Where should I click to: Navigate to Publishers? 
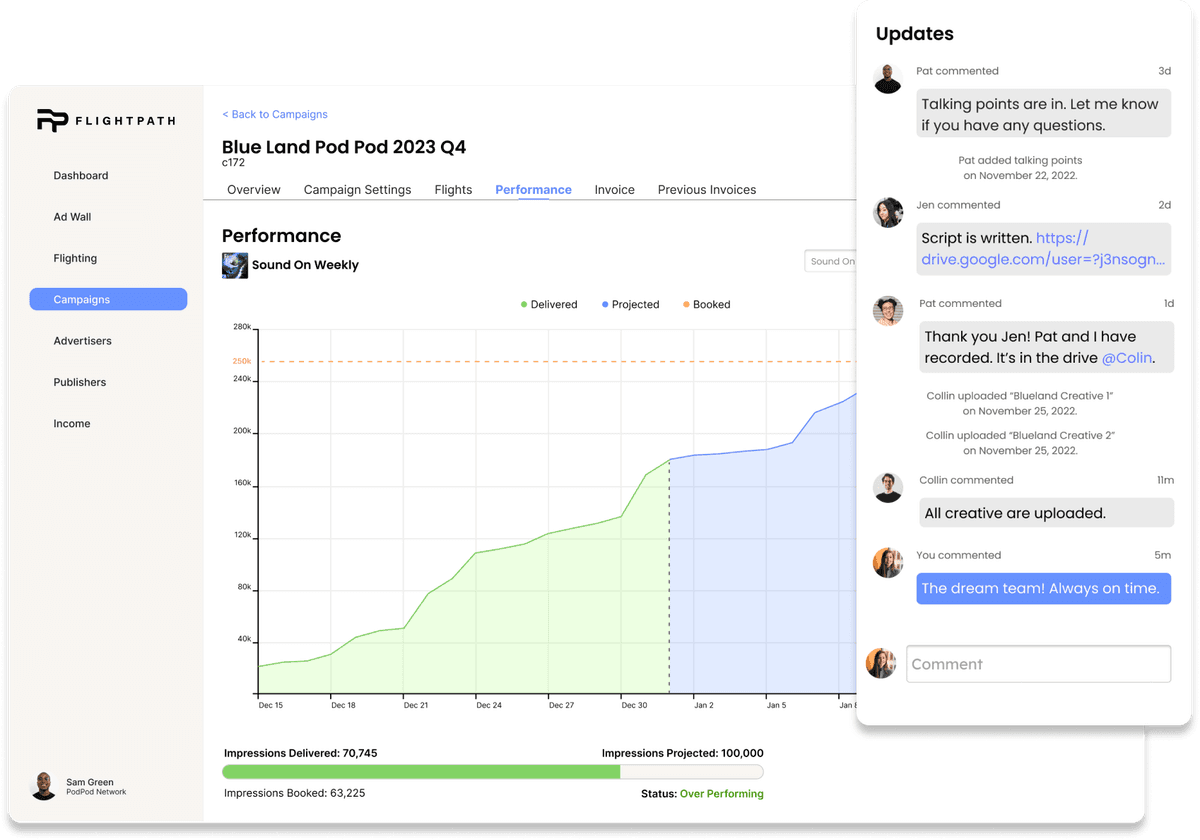(80, 382)
